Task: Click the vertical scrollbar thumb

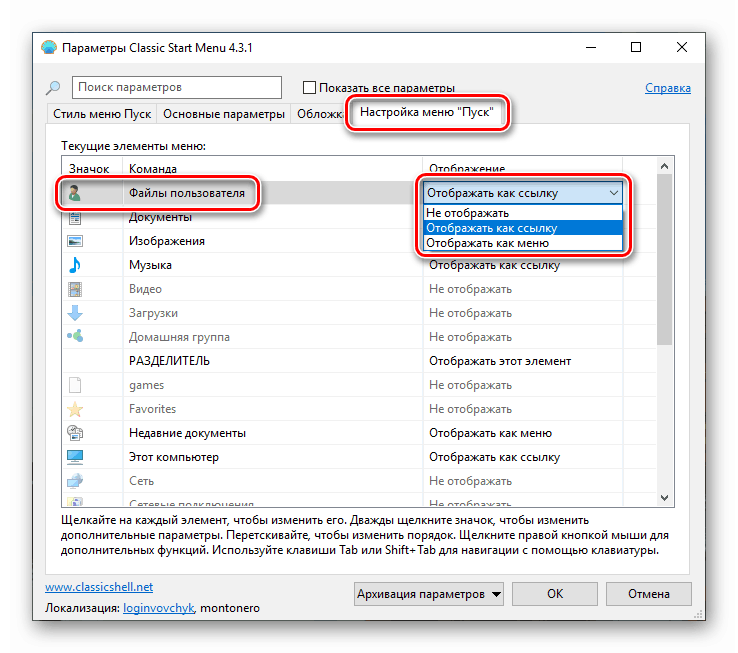Action: [665, 259]
